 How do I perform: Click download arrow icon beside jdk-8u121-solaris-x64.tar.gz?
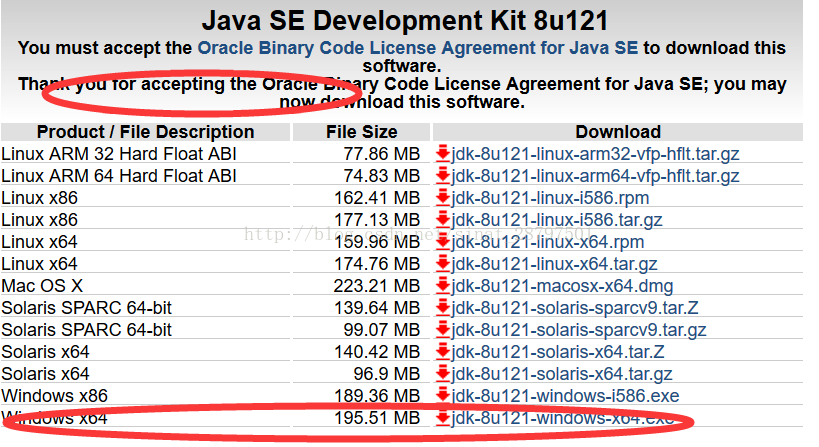pos(443,373)
